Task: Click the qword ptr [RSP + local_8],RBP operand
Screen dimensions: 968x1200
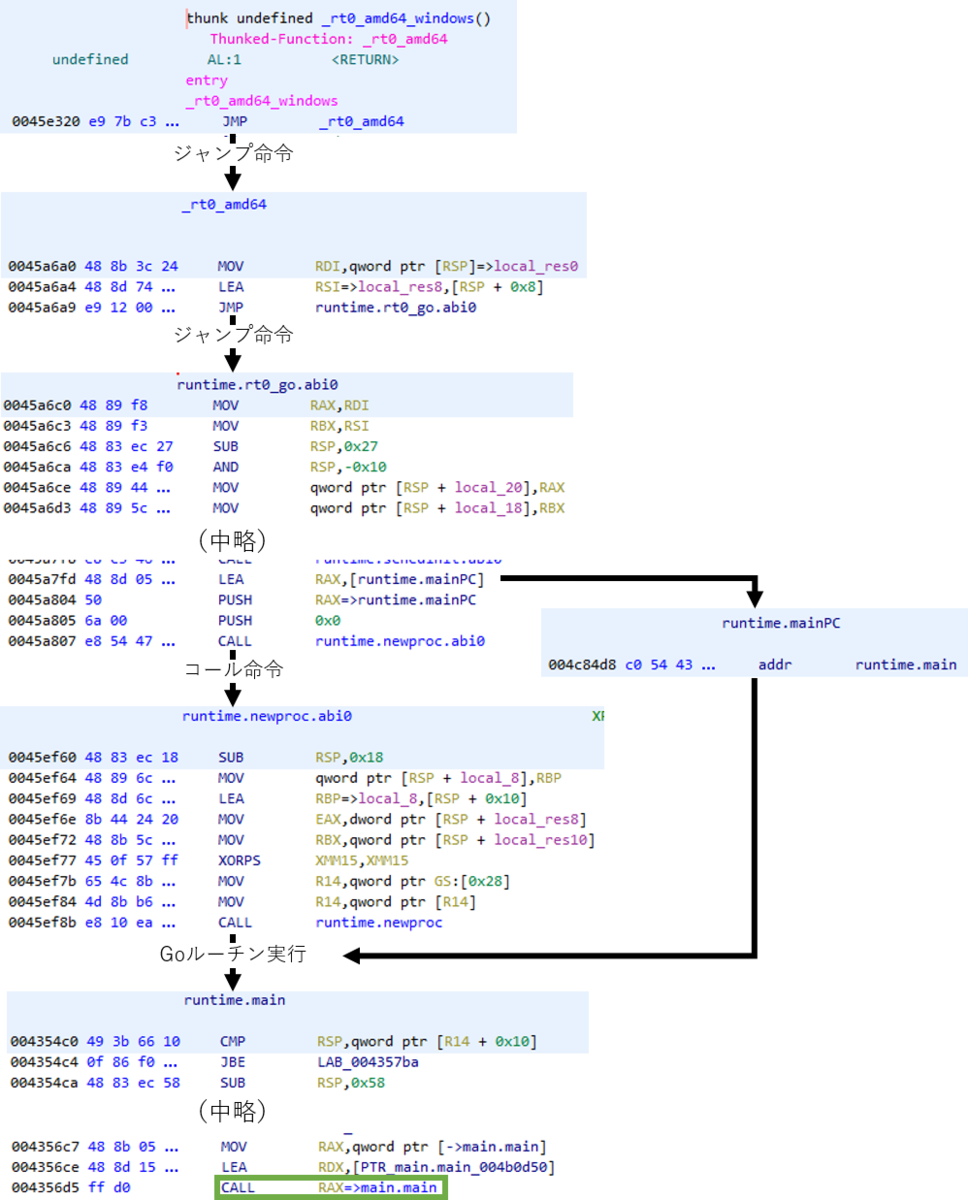Action: [438, 778]
